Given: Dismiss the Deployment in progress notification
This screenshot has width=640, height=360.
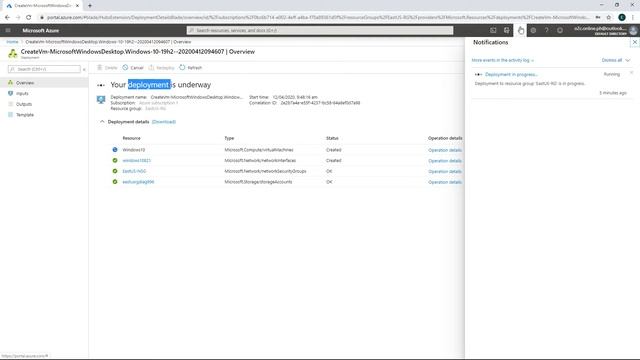Looking at the screenshot, I should pyautogui.click(x=631, y=73).
